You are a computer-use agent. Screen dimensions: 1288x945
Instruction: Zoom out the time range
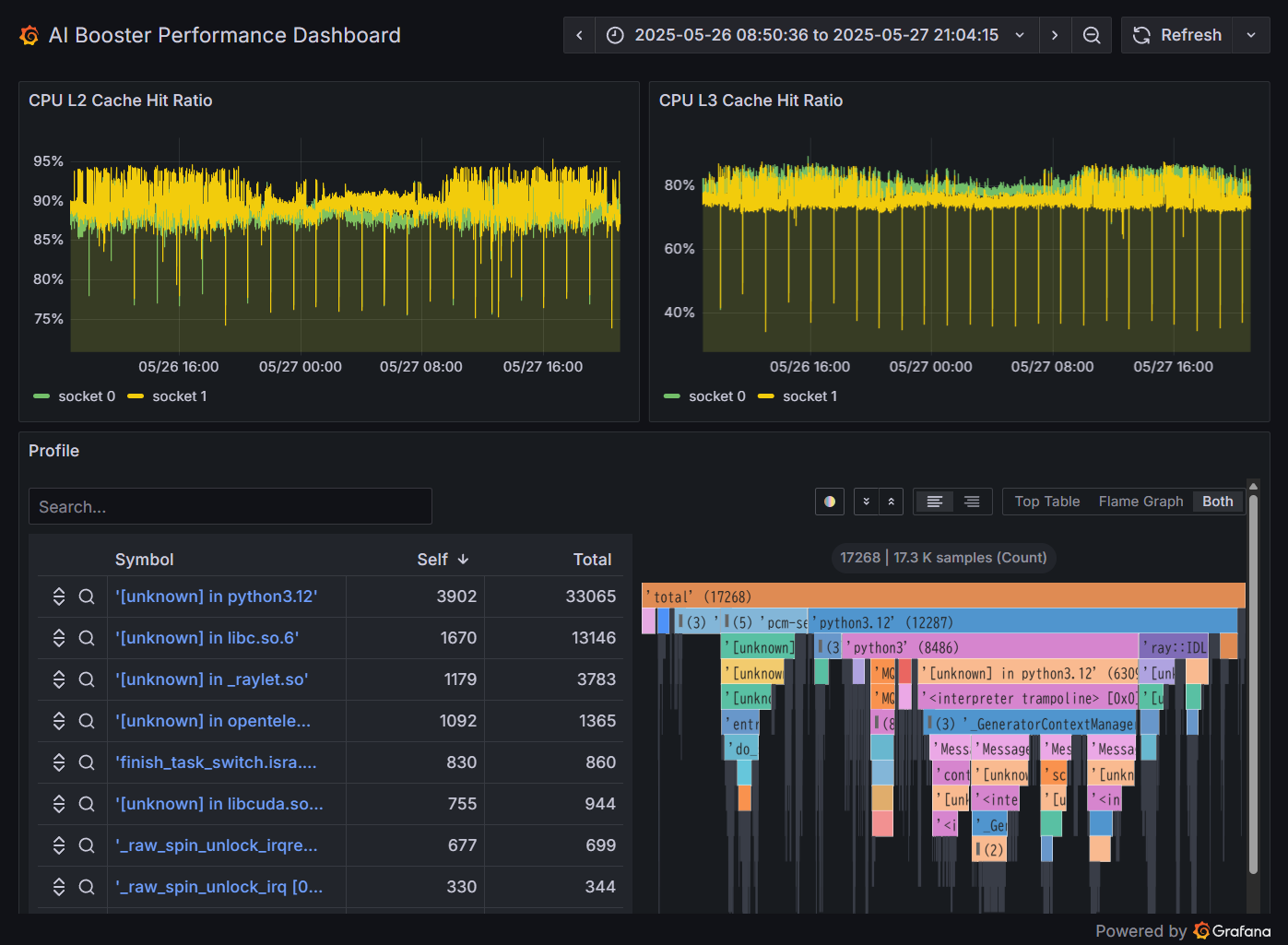click(1092, 35)
